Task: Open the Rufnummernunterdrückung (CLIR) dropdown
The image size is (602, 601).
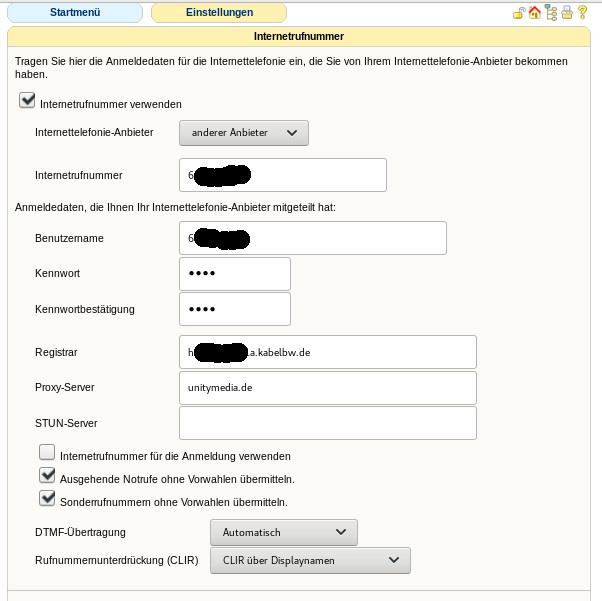Action: click(x=310, y=560)
